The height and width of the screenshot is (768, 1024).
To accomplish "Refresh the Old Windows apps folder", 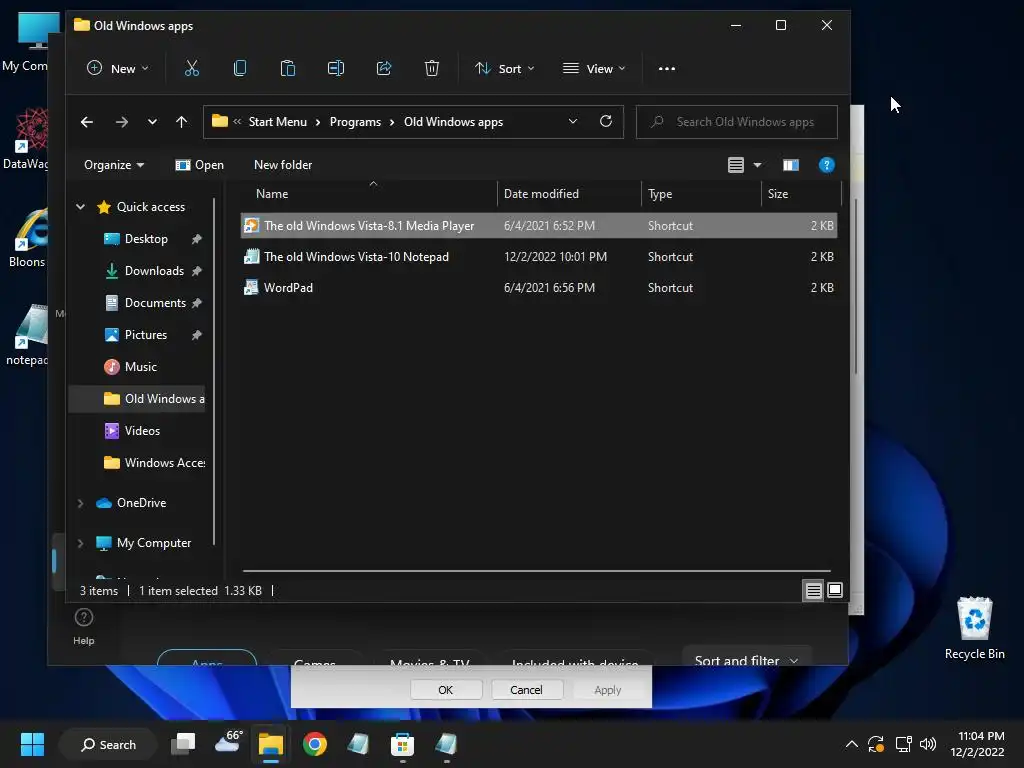I will [606, 121].
